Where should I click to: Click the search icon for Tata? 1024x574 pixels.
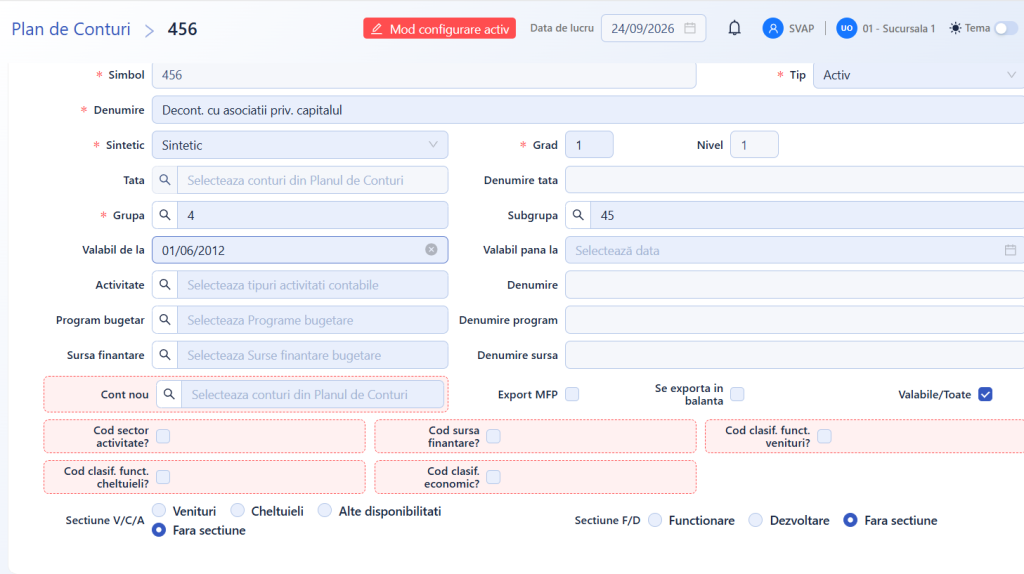165,180
